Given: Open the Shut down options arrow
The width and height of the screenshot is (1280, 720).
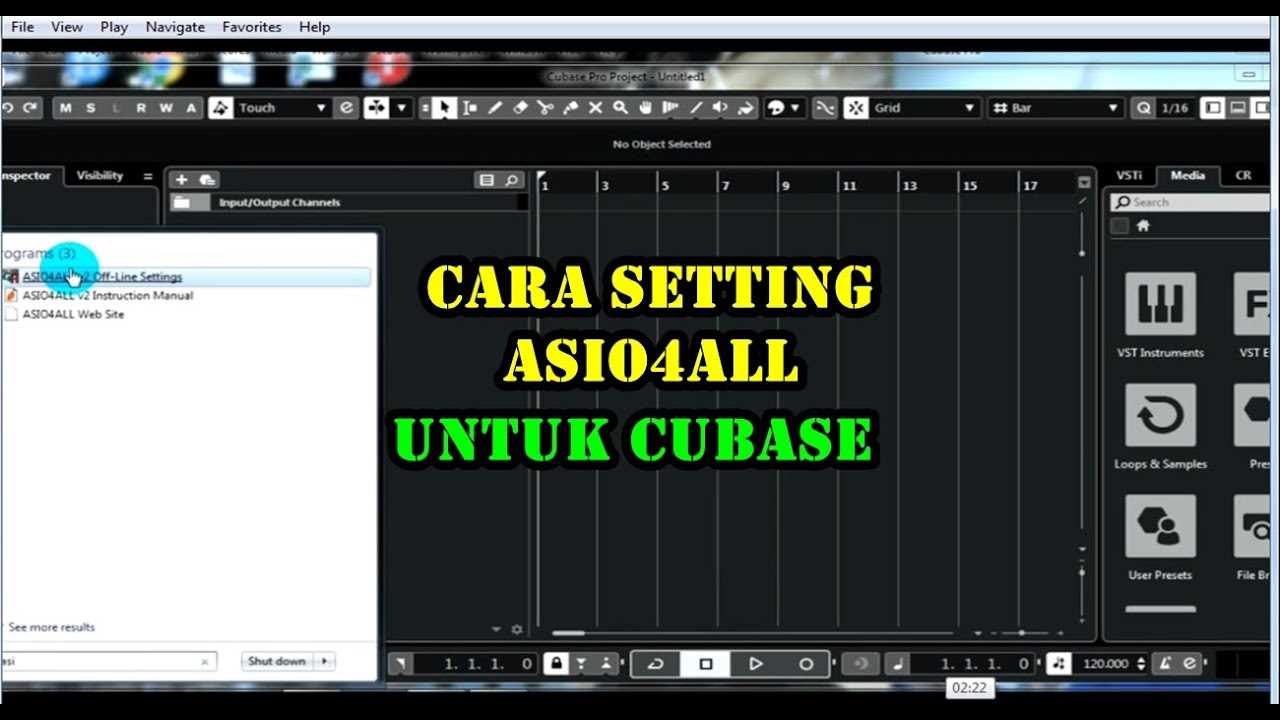Looking at the screenshot, I should pos(324,661).
